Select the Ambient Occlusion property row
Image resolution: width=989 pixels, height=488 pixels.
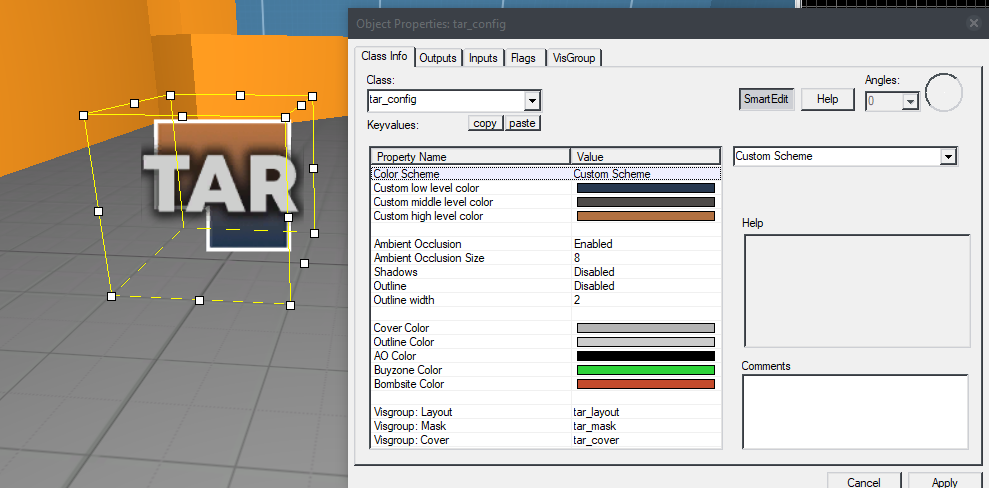click(x=546, y=244)
